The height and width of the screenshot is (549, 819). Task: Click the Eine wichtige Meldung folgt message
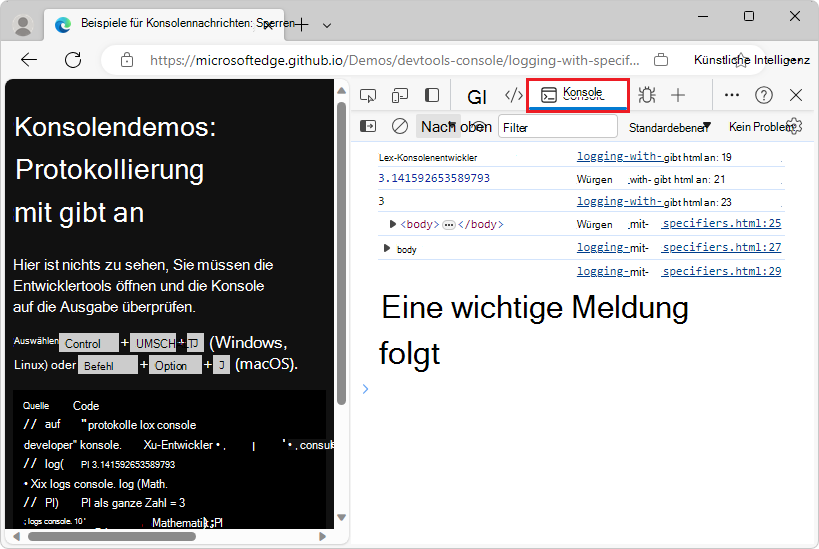point(534,330)
